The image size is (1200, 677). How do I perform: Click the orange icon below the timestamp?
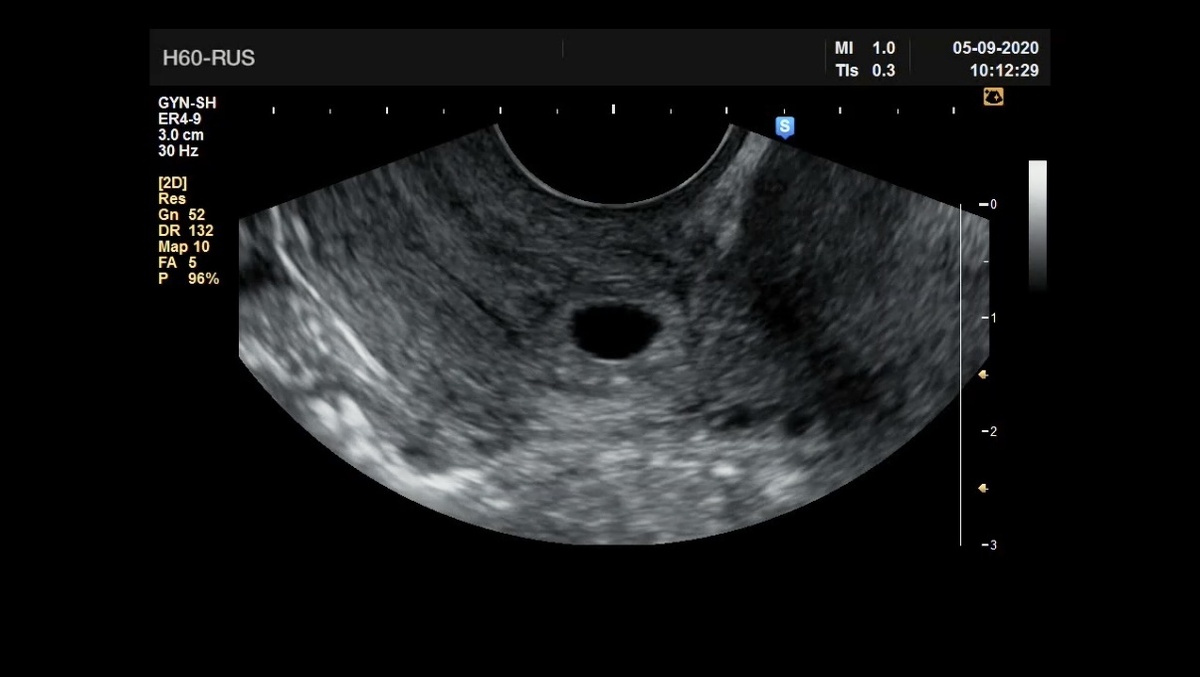993,97
